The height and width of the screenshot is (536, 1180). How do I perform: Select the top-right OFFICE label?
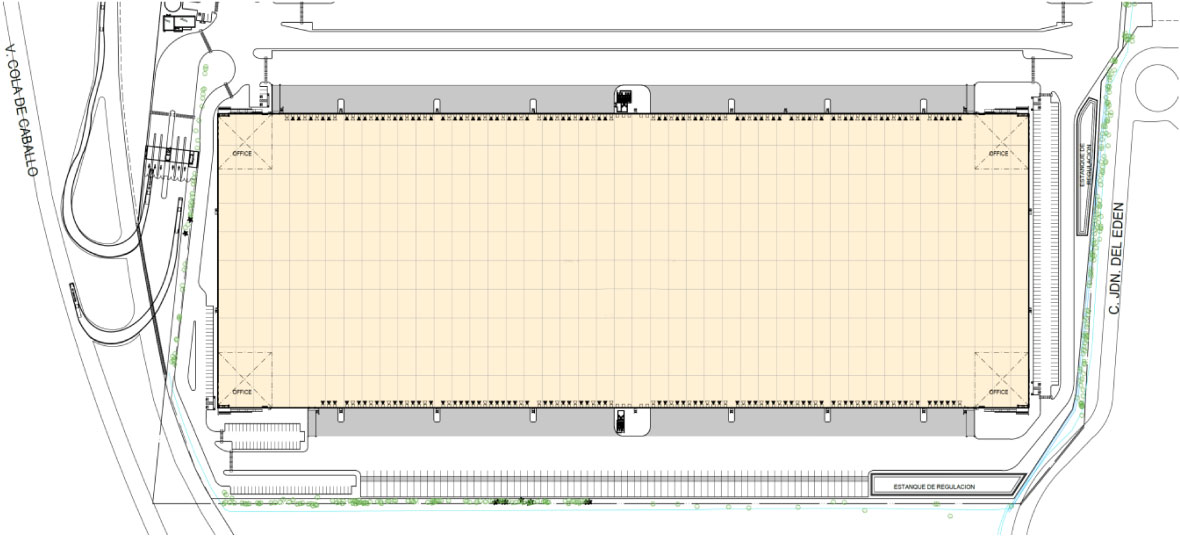click(x=998, y=153)
